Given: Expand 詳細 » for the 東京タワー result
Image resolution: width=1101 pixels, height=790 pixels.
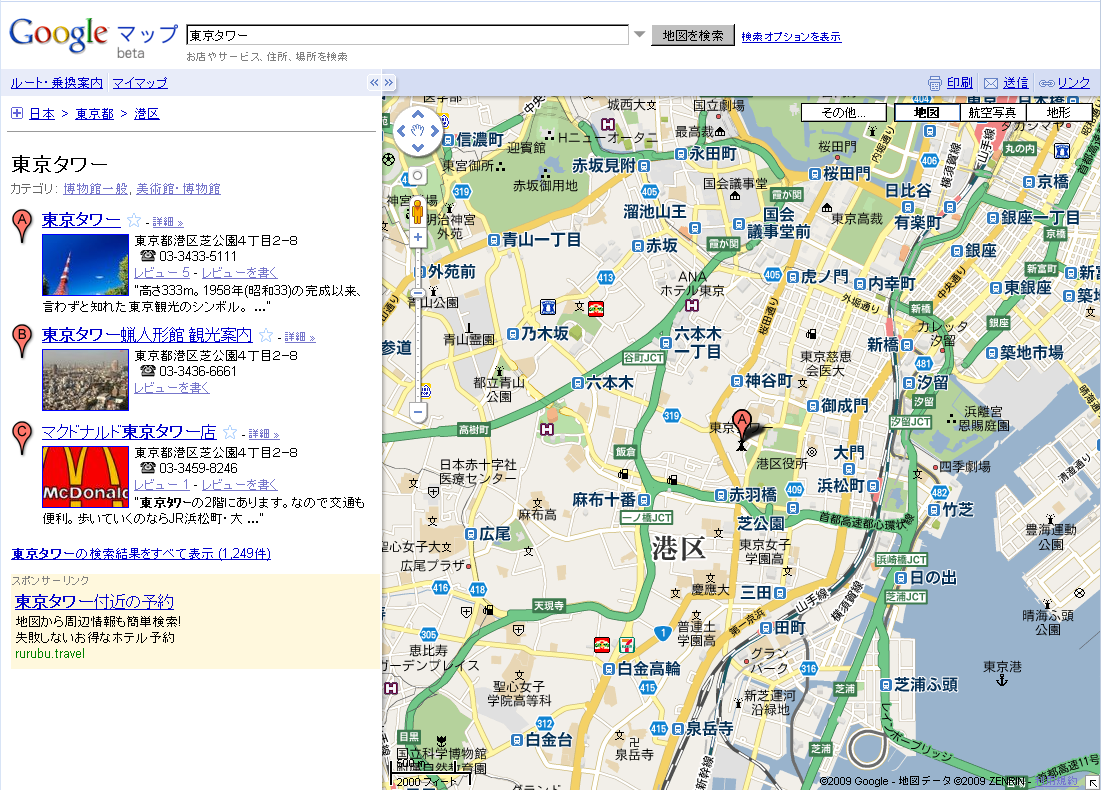Looking at the screenshot, I should pos(168,222).
